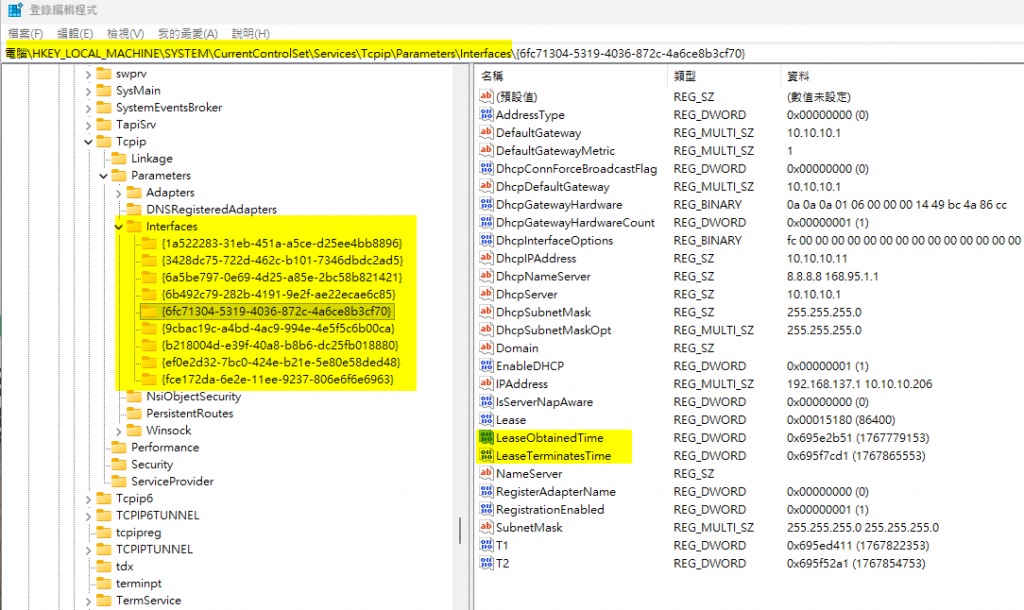Screen dimensions: 1024x610
Task: Click the Lease DWORD value icon
Action: point(486,420)
